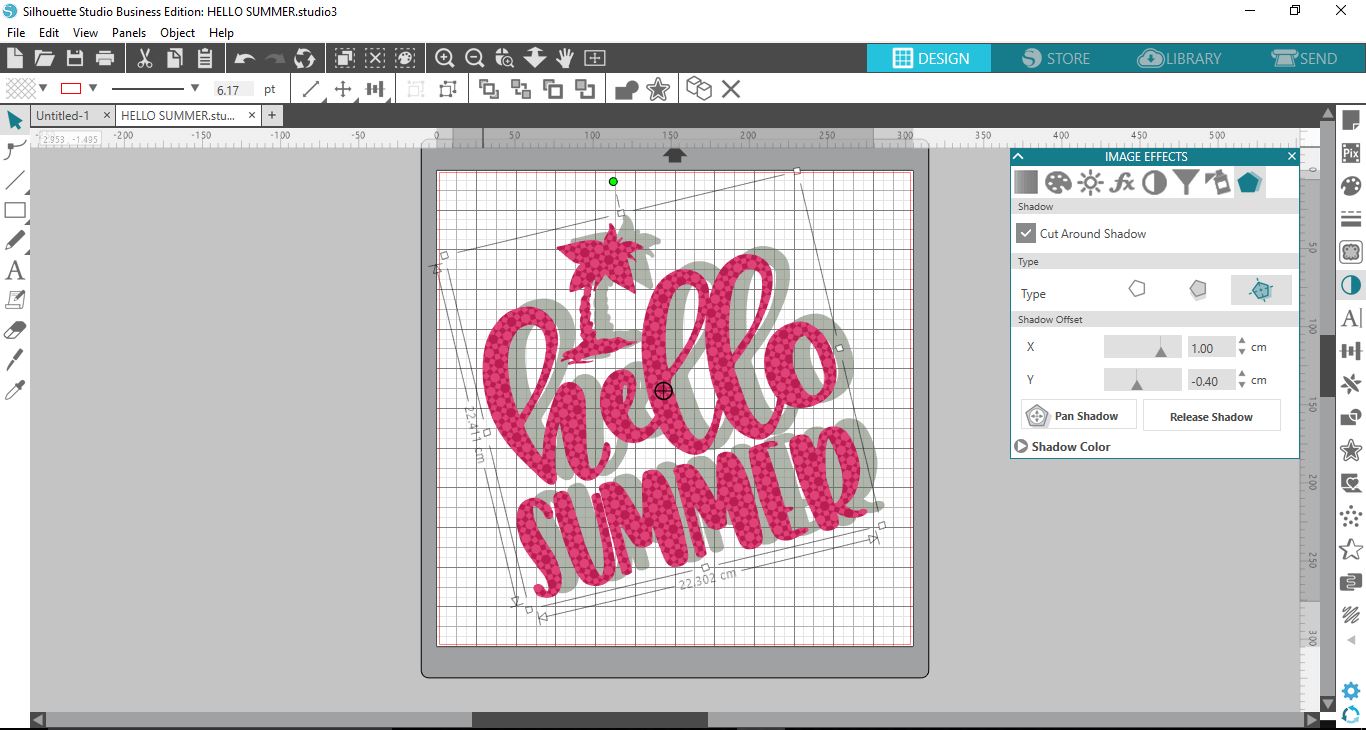
Task: Switch to the Untitled-1 tab
Action: click(x=65, y=115)
